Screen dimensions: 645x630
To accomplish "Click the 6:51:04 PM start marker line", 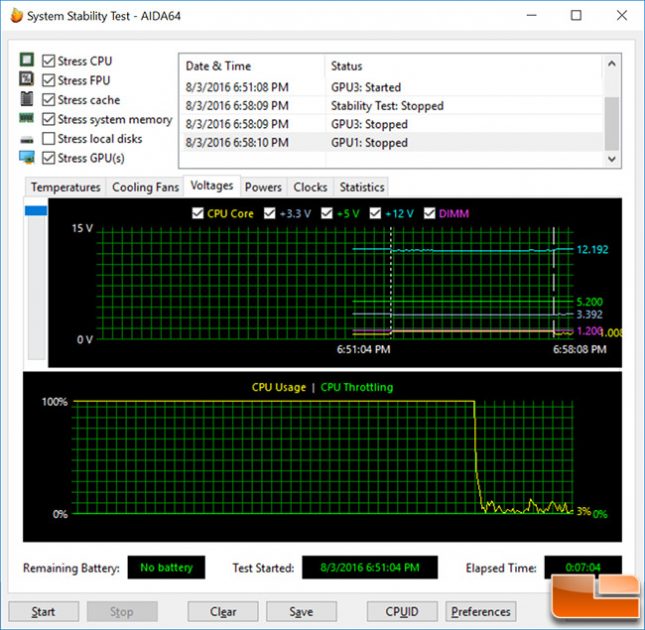I will click(x=391, y=284).
